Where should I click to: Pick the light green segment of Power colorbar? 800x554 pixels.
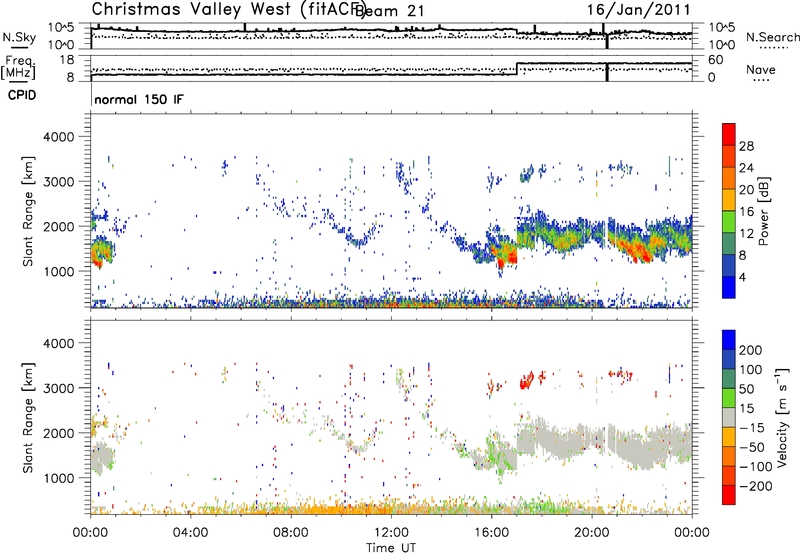coord(729,222)
